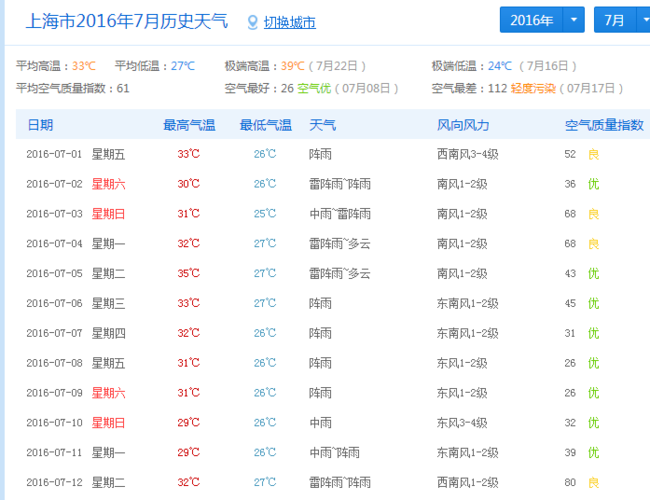The height and width of the screenshot is (500, 650).
Task: Click the 天气 column header
Action: (x=323, y=125)
